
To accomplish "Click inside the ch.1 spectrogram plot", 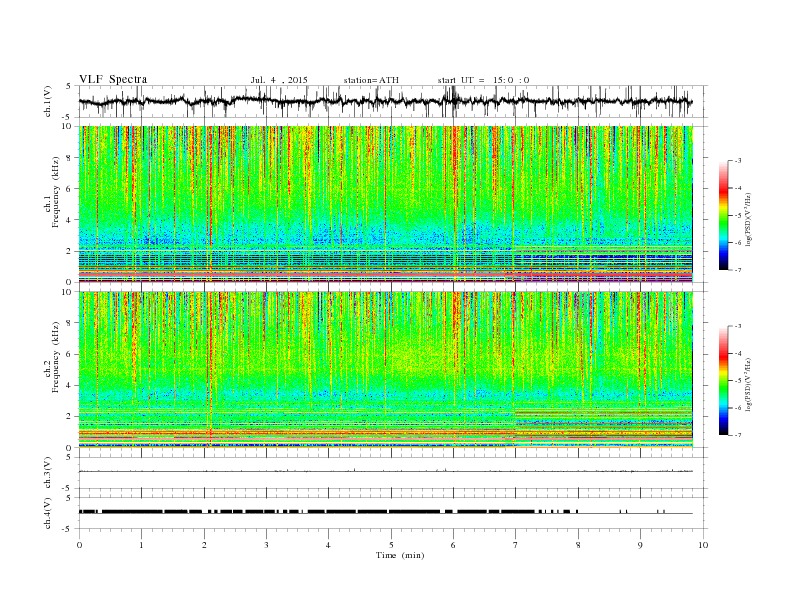I will pos(386,204).
